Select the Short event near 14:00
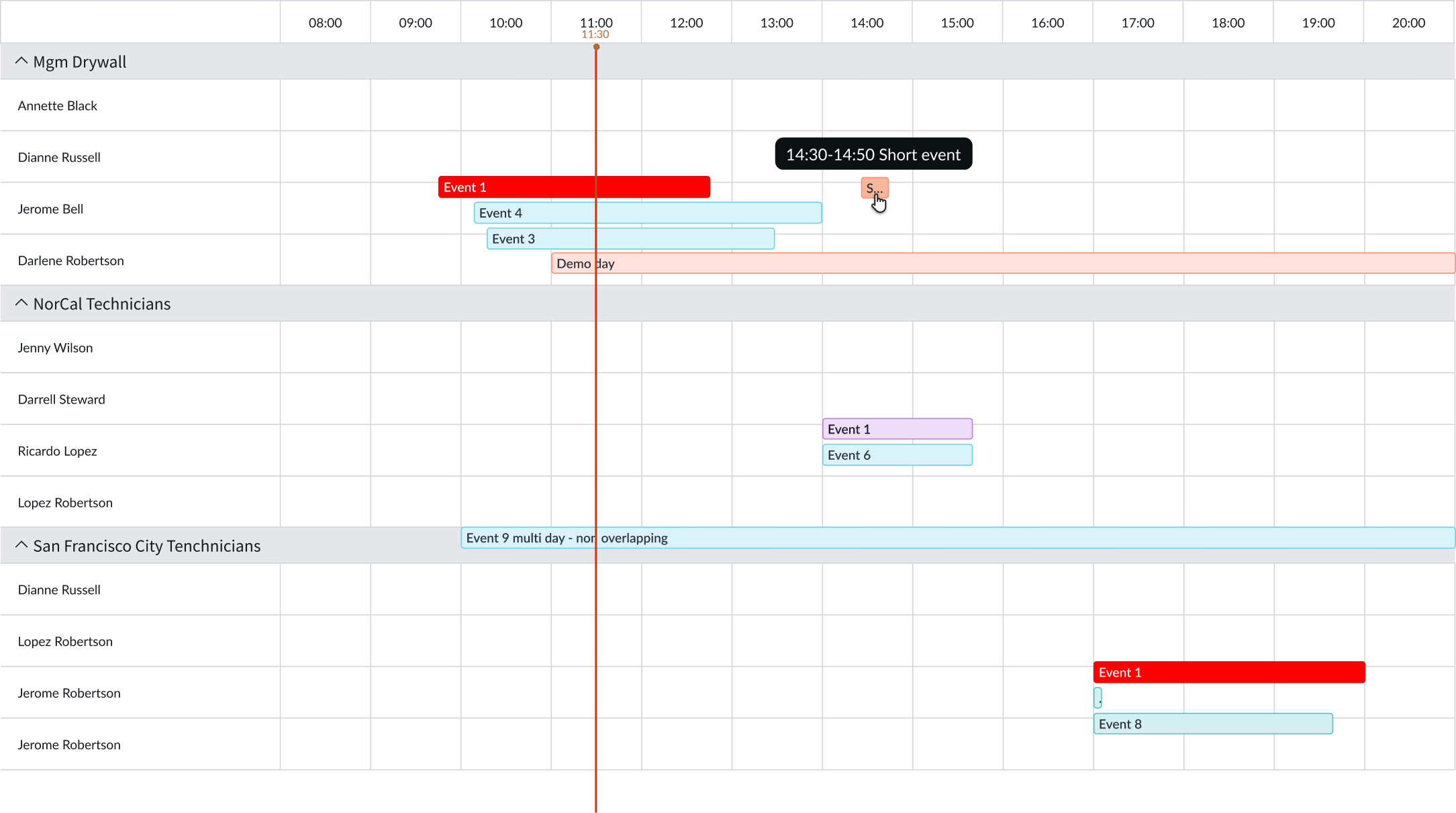Screen dimensions: 1456x813 coord(873,189)
